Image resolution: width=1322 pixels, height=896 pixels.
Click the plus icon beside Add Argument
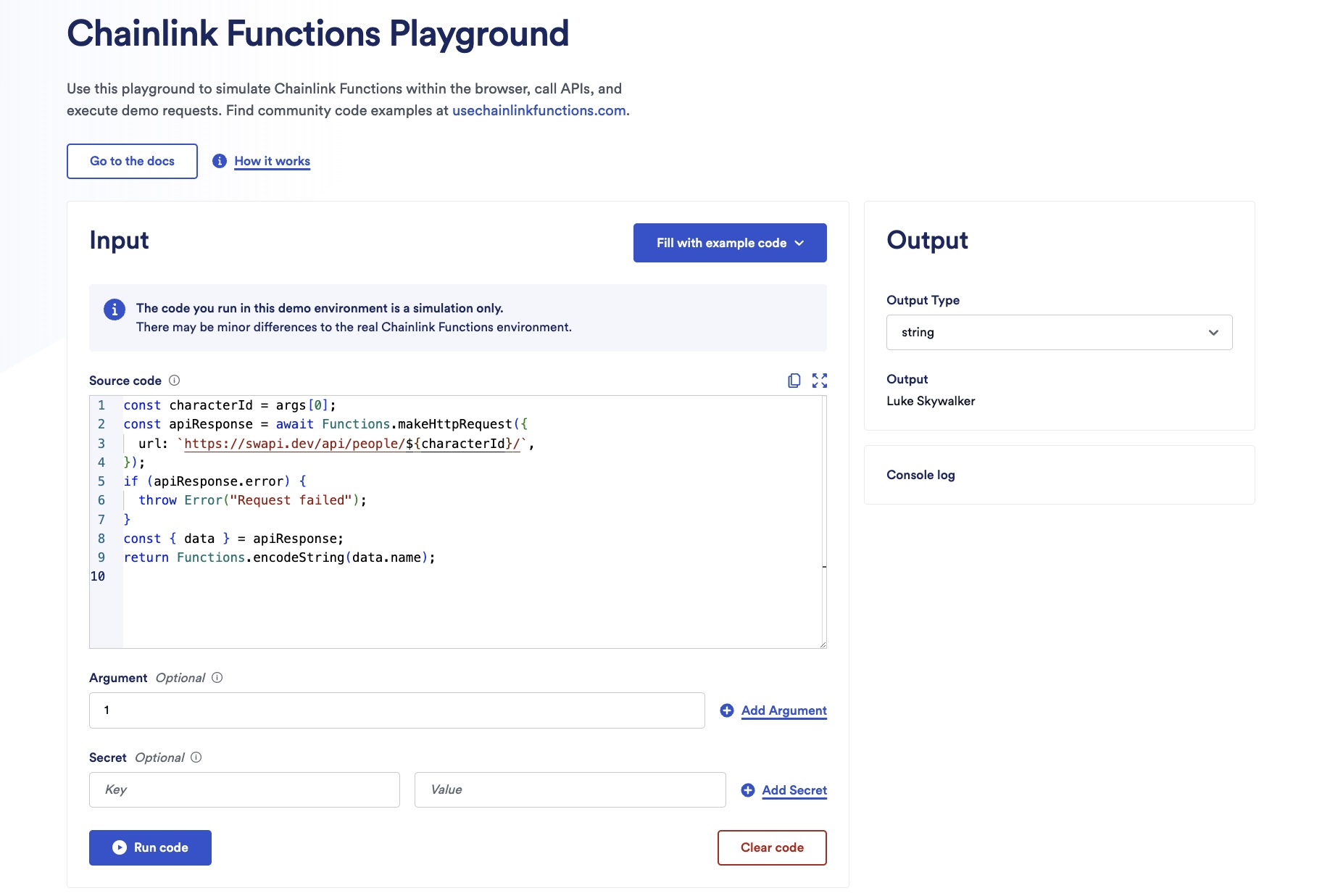click(727, 710)
